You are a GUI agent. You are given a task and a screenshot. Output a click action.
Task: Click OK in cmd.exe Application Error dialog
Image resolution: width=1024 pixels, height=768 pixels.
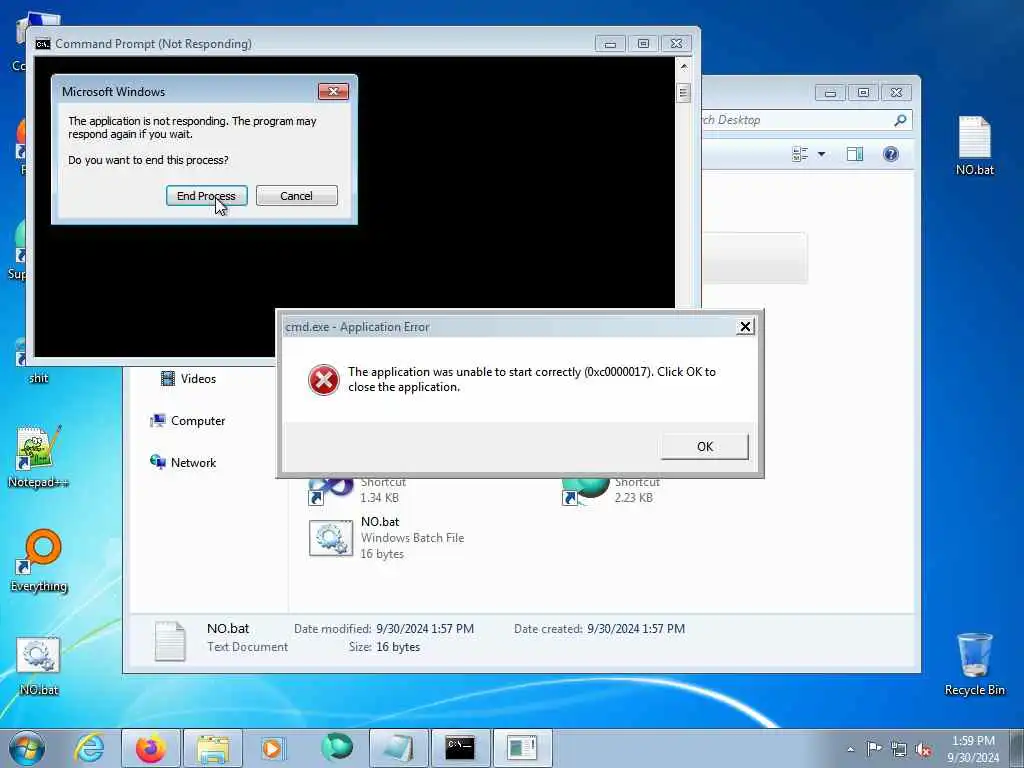pyautogui.click(x=705, y=446)
